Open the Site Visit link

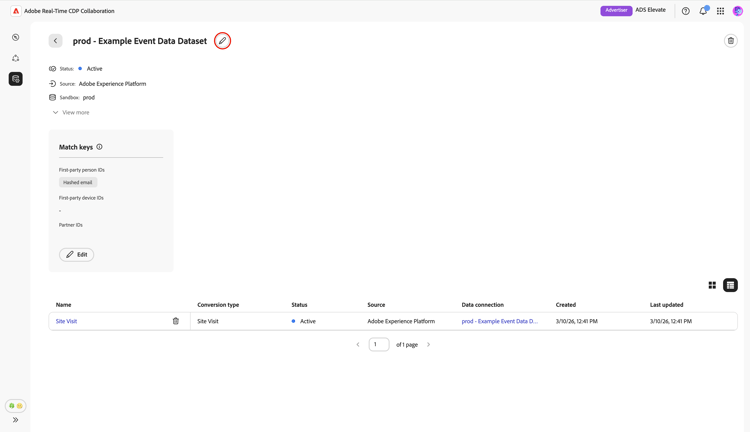(x=66, y=321)
